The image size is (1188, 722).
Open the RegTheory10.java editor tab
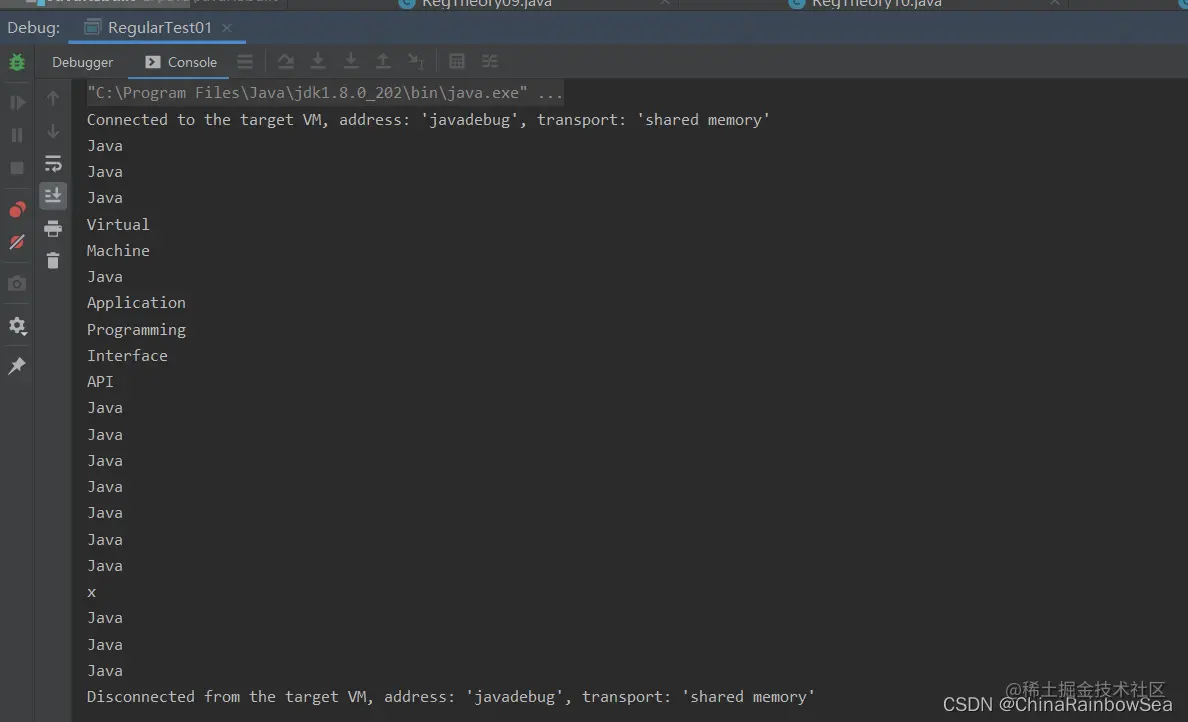tap(877, 4)
